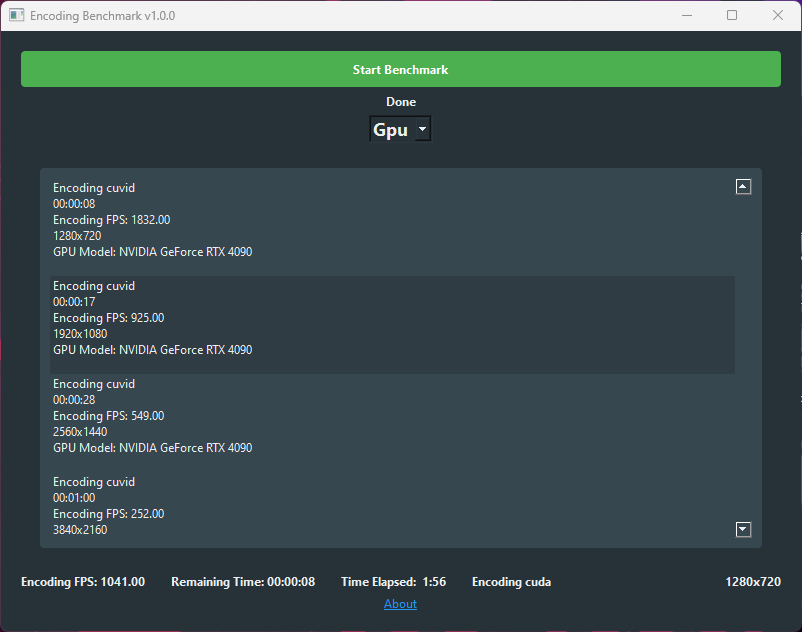The image size is (802, 632).
Task: Expand the arrow next to Gpu
Action: click(422, 129)
